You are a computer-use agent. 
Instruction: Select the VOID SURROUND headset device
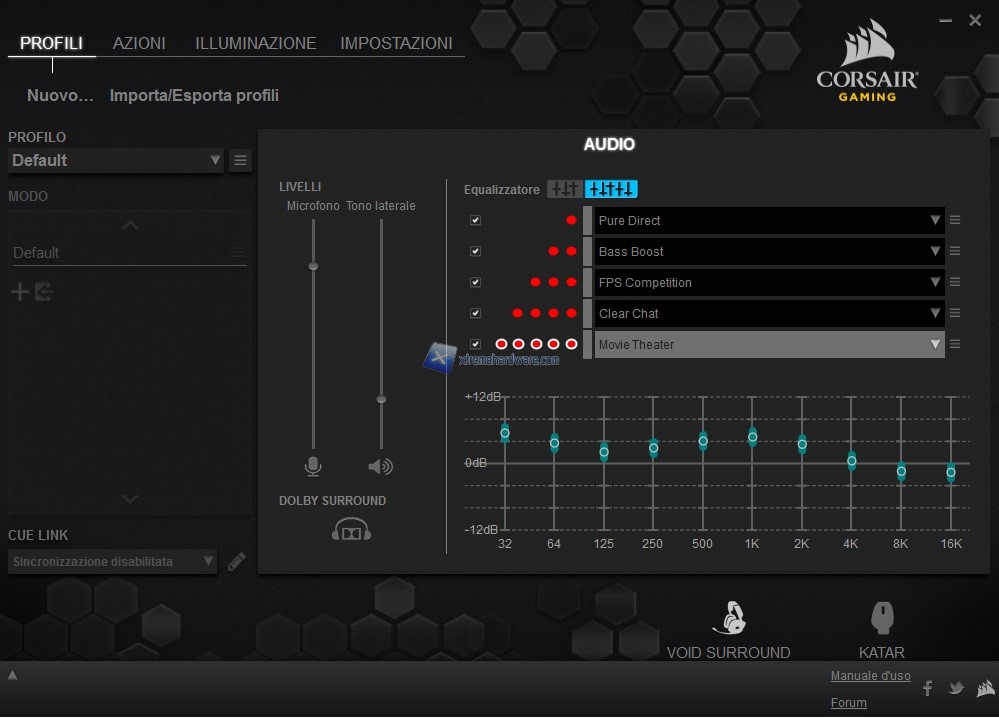pyautogui.click(x=729, y=620)
